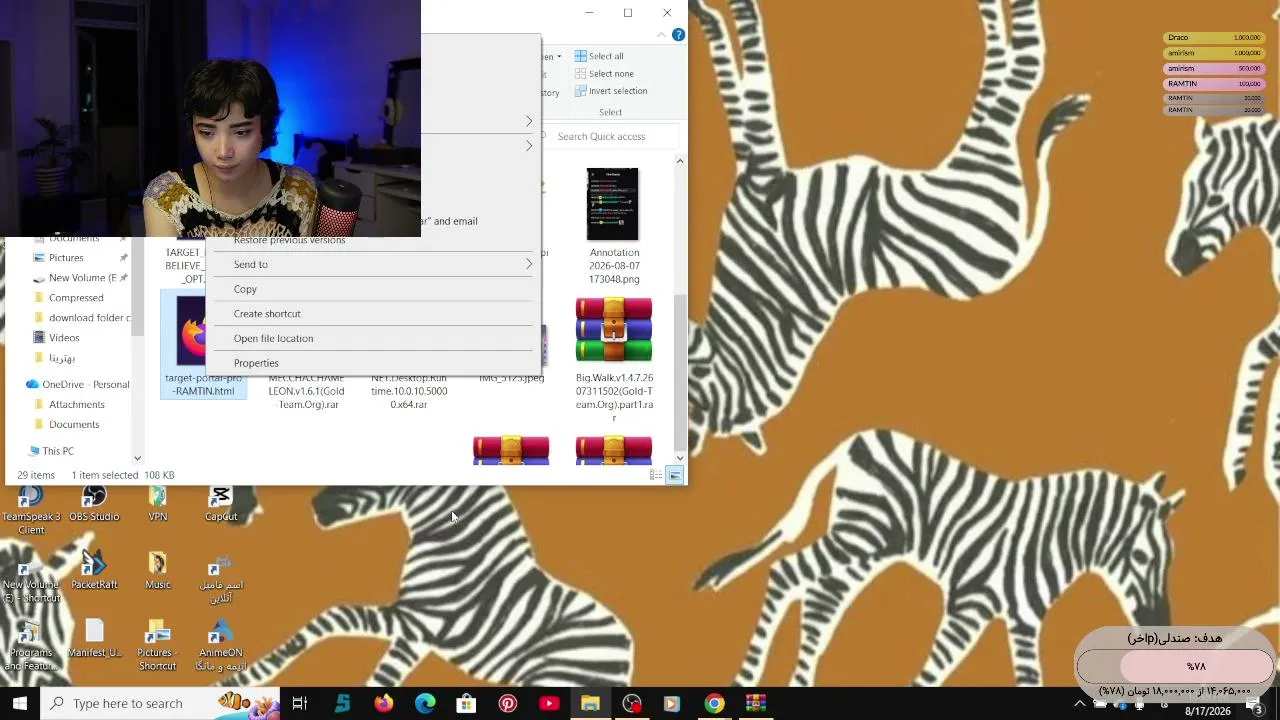Switch to File Explorer in the taskbar
Image resolution: width=1280 pixels, height=720 pixels.
point(590,703)
